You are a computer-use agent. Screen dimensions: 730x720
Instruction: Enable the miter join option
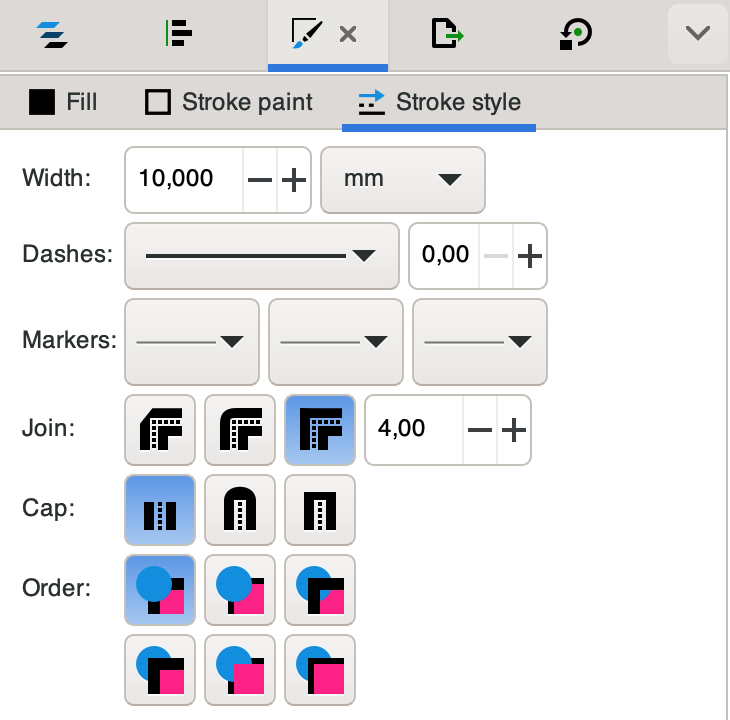[x=319, y=429]
